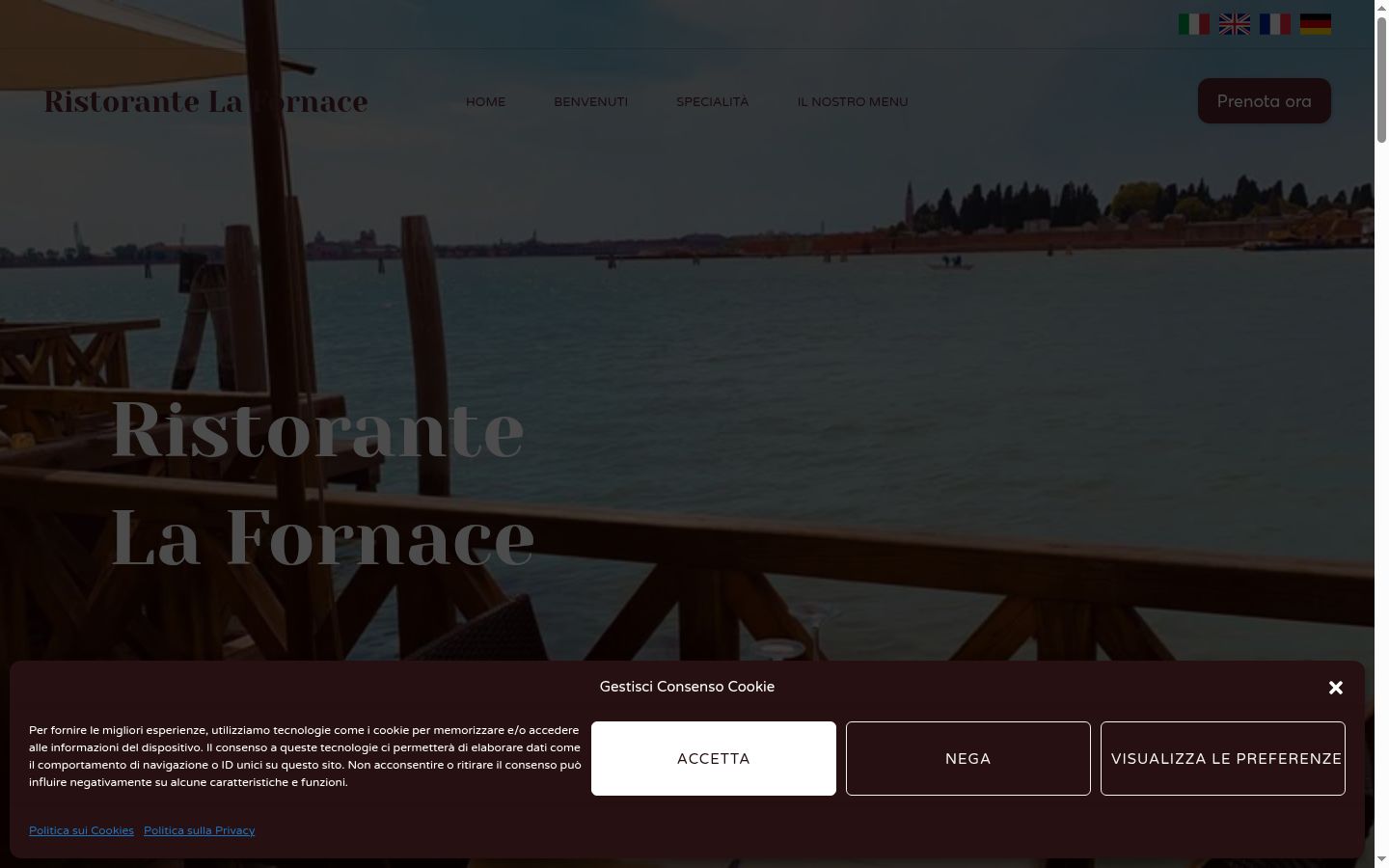Click the Prenota ora button
Image resolution: width=1389 pixels, height=868 pixels.
pyautogui.click(x=1265, y=101)
